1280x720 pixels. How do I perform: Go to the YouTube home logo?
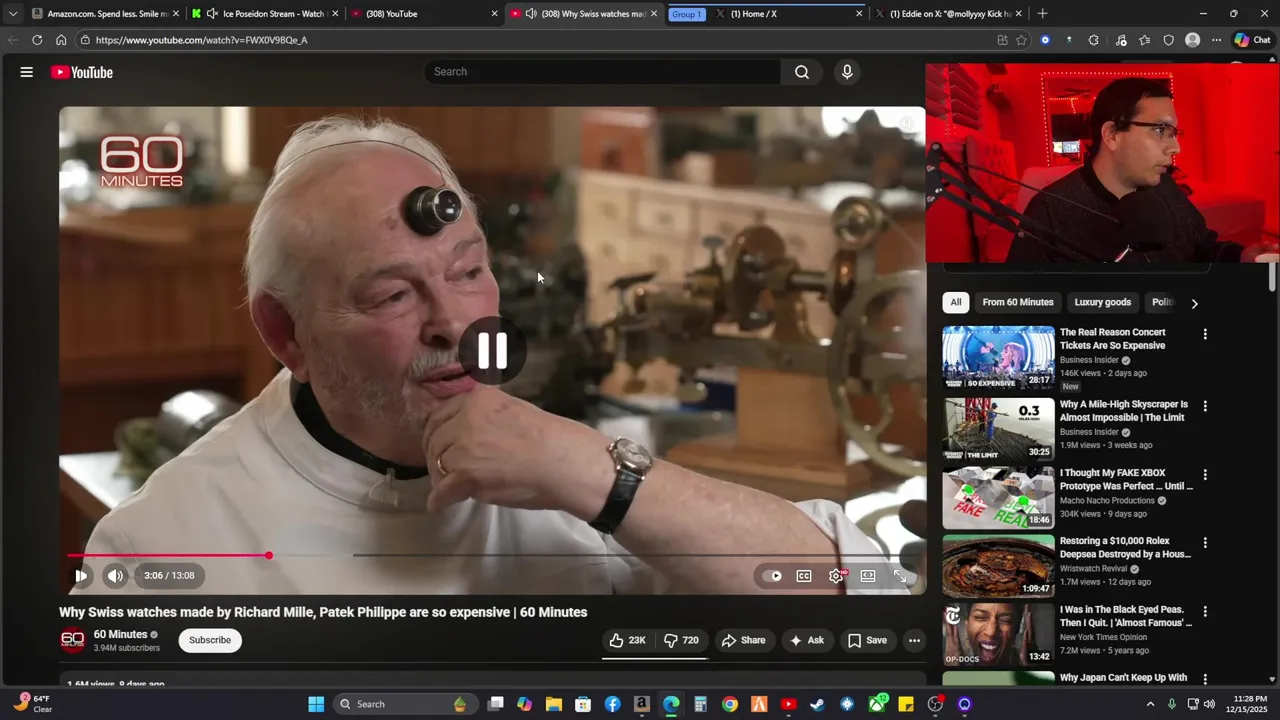point(82,72)
